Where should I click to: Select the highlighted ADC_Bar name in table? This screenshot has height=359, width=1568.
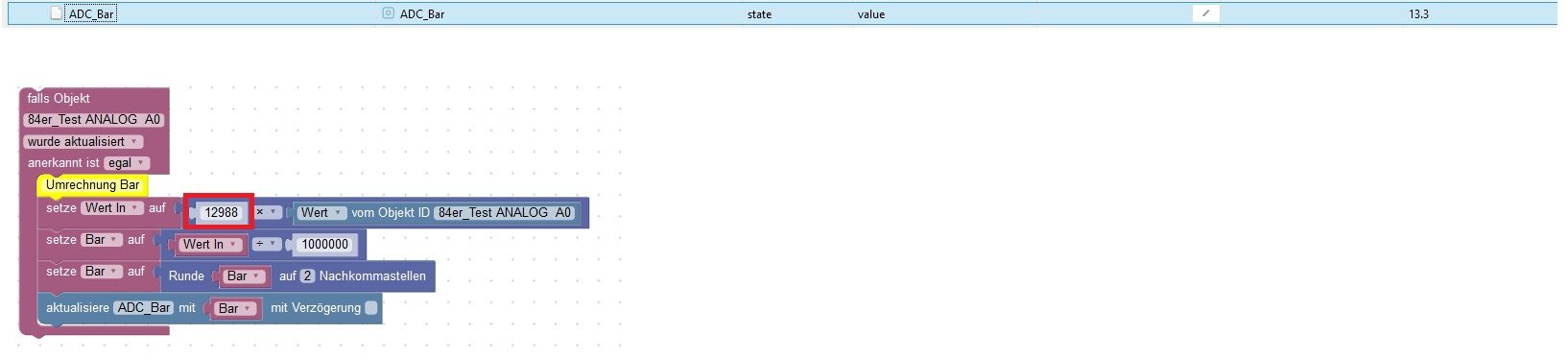(91, 14)
